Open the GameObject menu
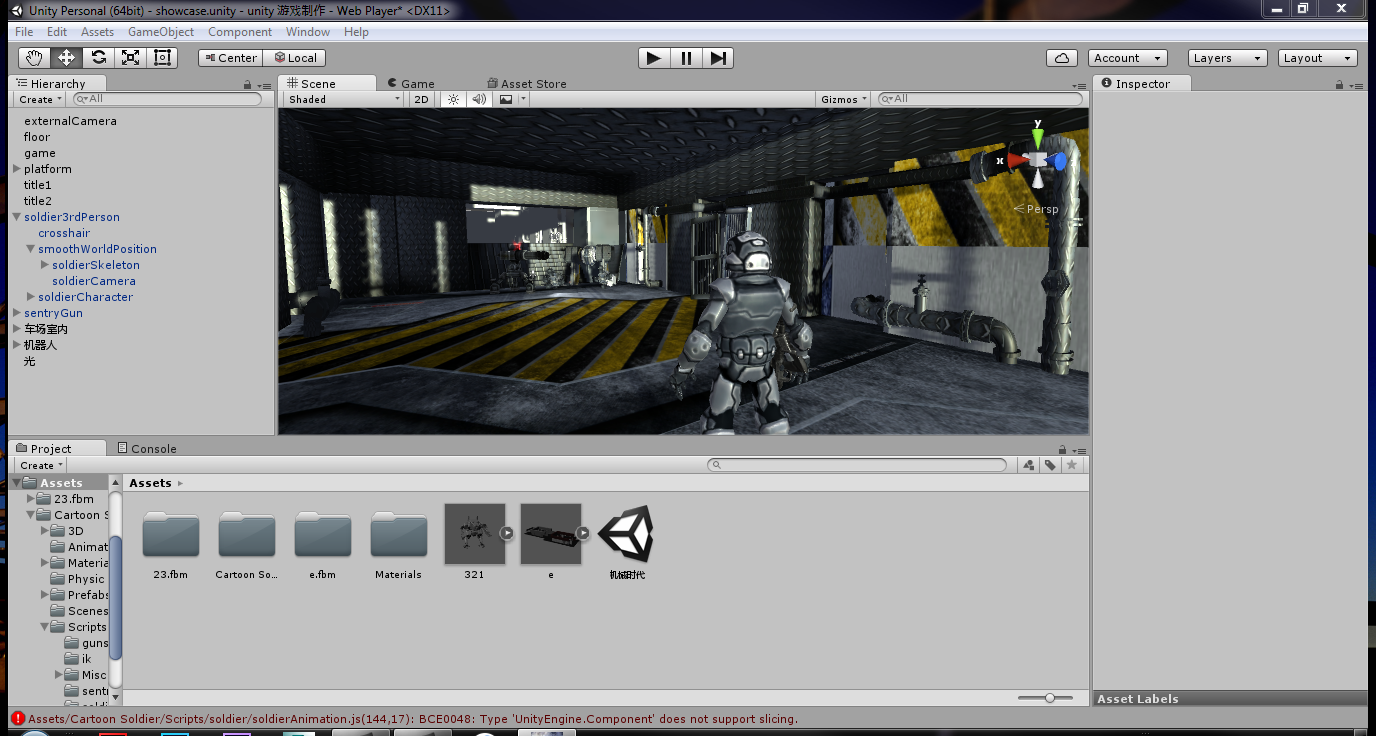This screenshot has width=1376, height=736. point(161,32)
